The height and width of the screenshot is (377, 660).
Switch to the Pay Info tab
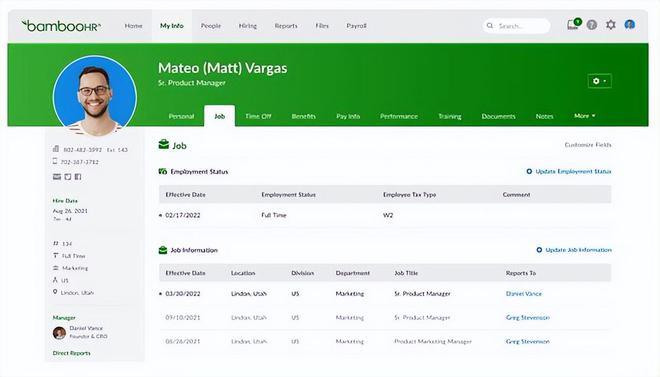click(348, 116)
